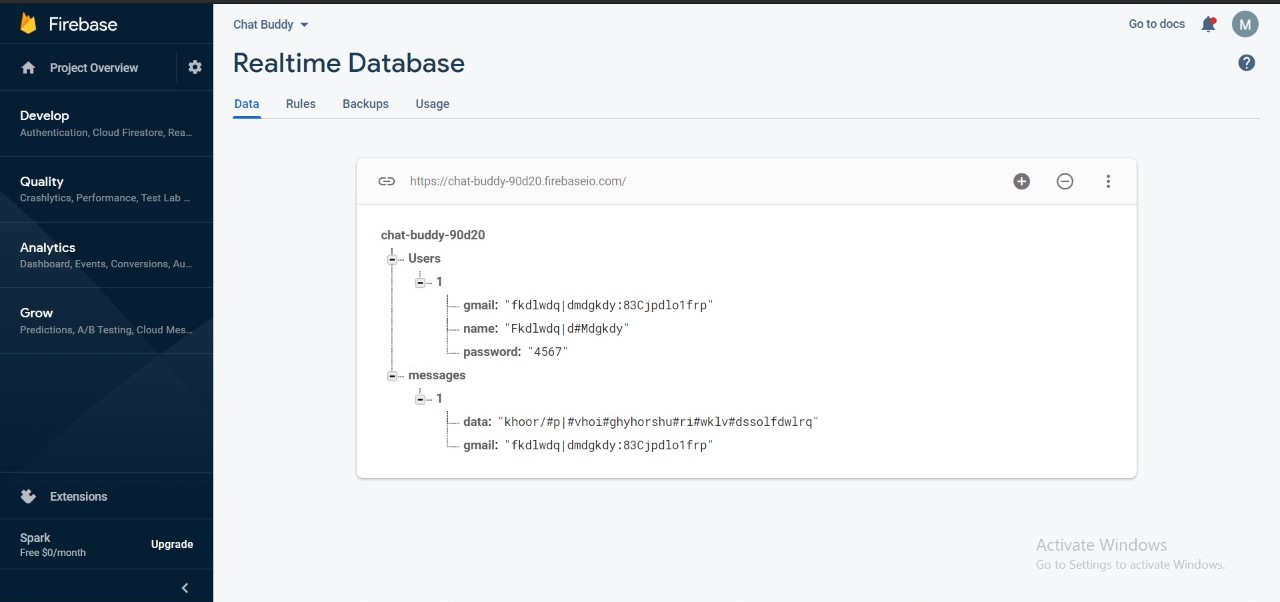The height and width of the screenshot is (602, 1280).
Task: Open Extensions in sidebar
Action: [x=78, y=496]
